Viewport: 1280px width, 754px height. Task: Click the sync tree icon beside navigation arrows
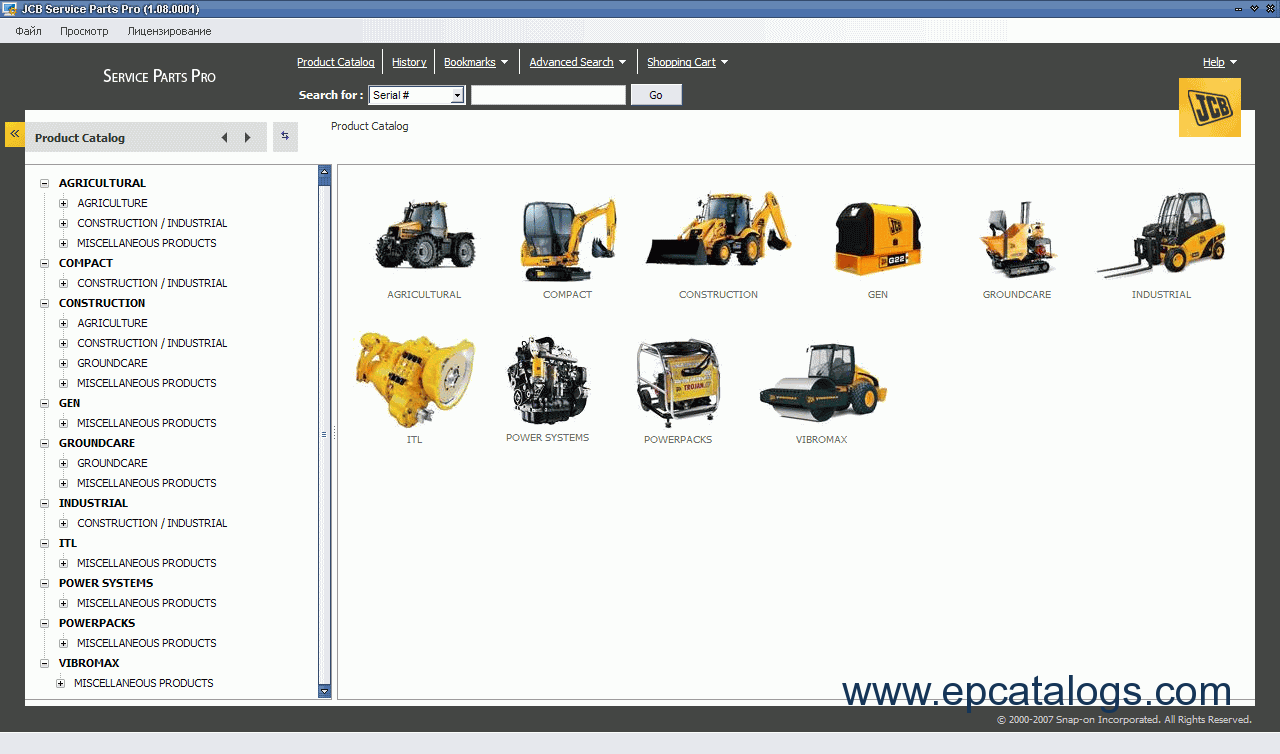[285, 137]
